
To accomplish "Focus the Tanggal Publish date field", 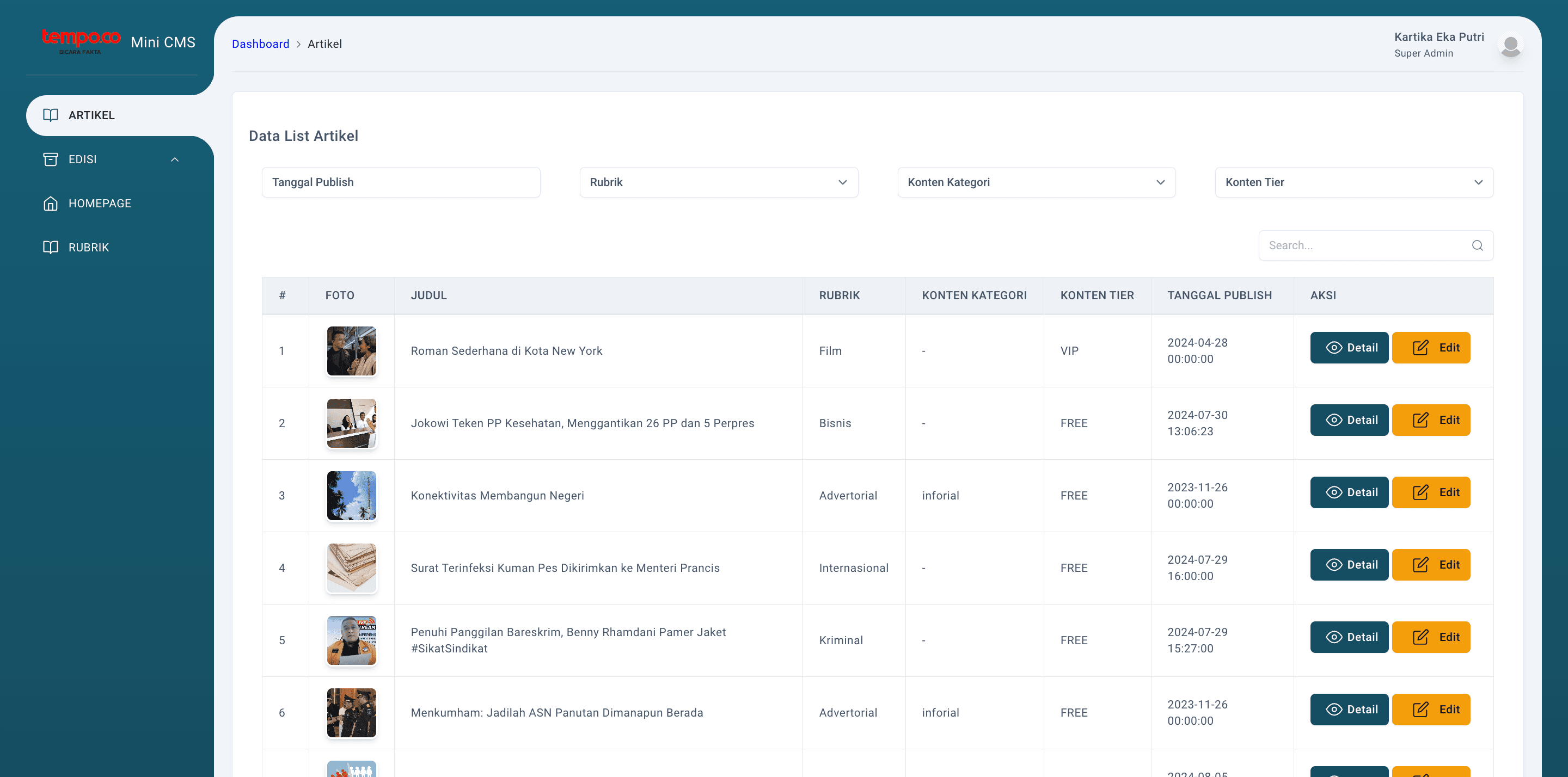I will [401, 182].
